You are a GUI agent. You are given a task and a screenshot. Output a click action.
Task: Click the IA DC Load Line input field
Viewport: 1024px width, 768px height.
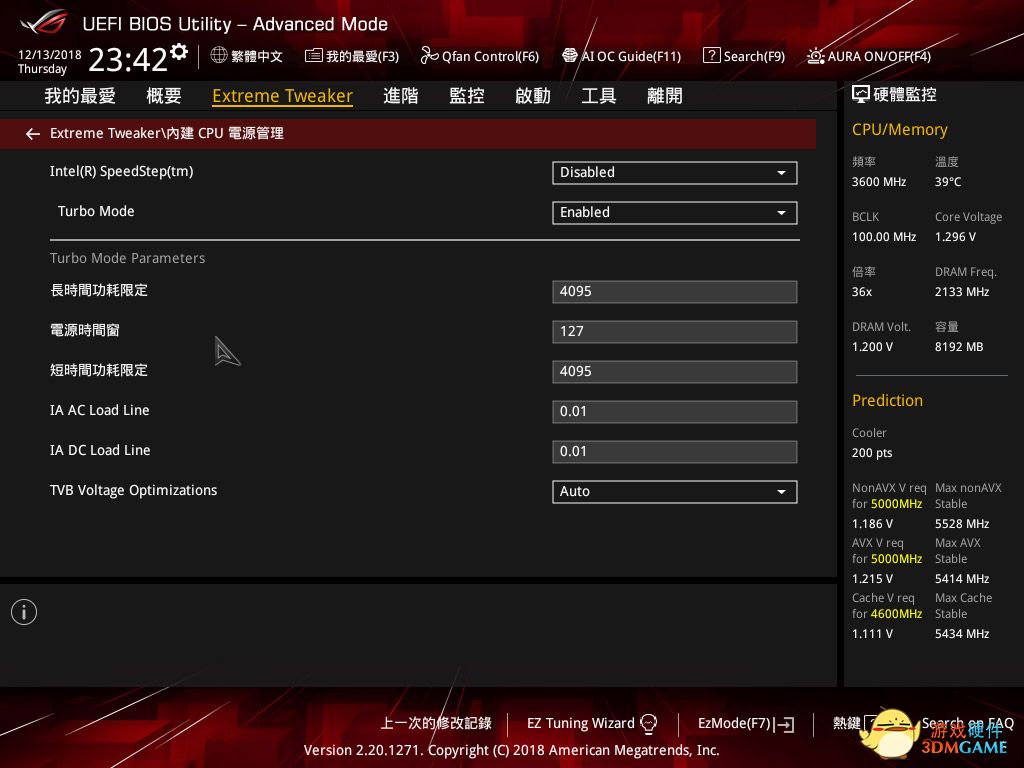[x=675, y=452]
